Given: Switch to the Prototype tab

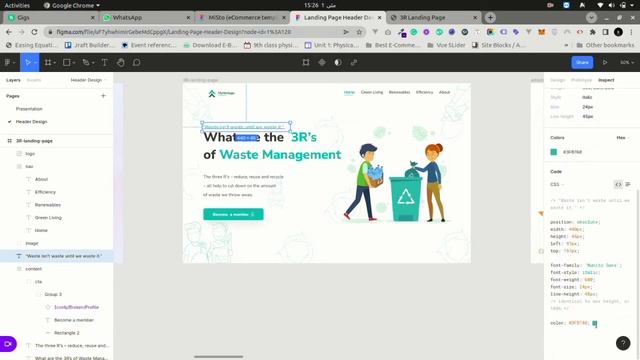Looking at the screenshot, I should pos(581,80).
